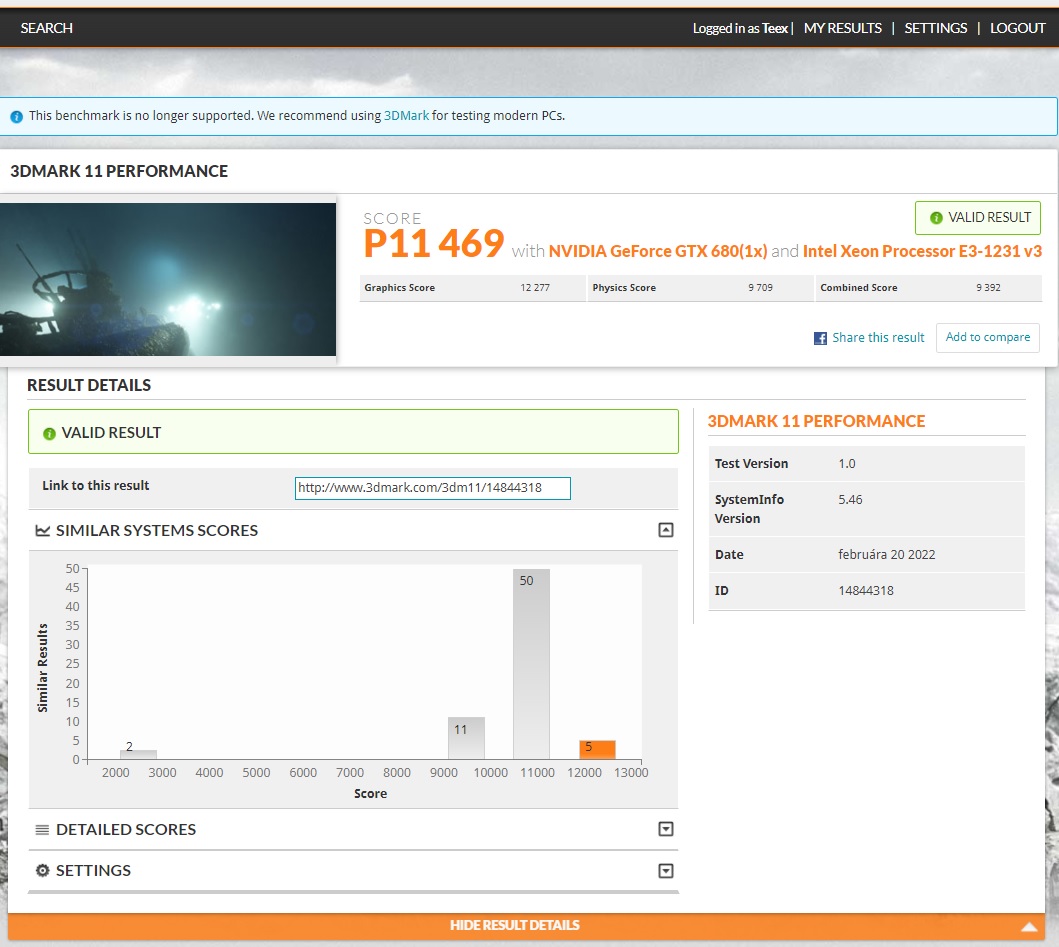Click the benchmark submarine thumbnail

tap(167, 280)
